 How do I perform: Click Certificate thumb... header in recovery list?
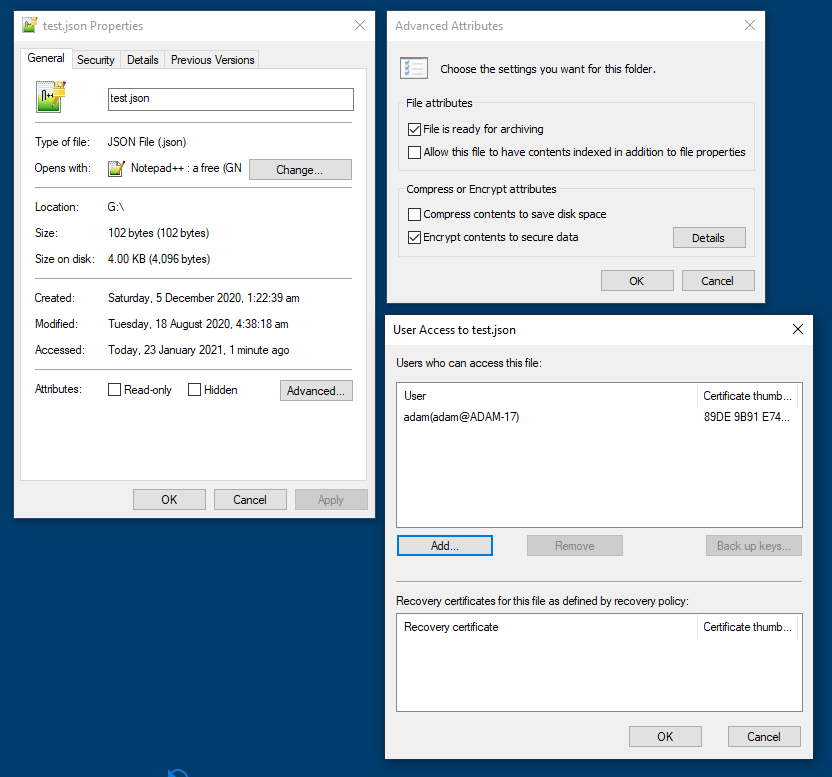coord(748,627)
